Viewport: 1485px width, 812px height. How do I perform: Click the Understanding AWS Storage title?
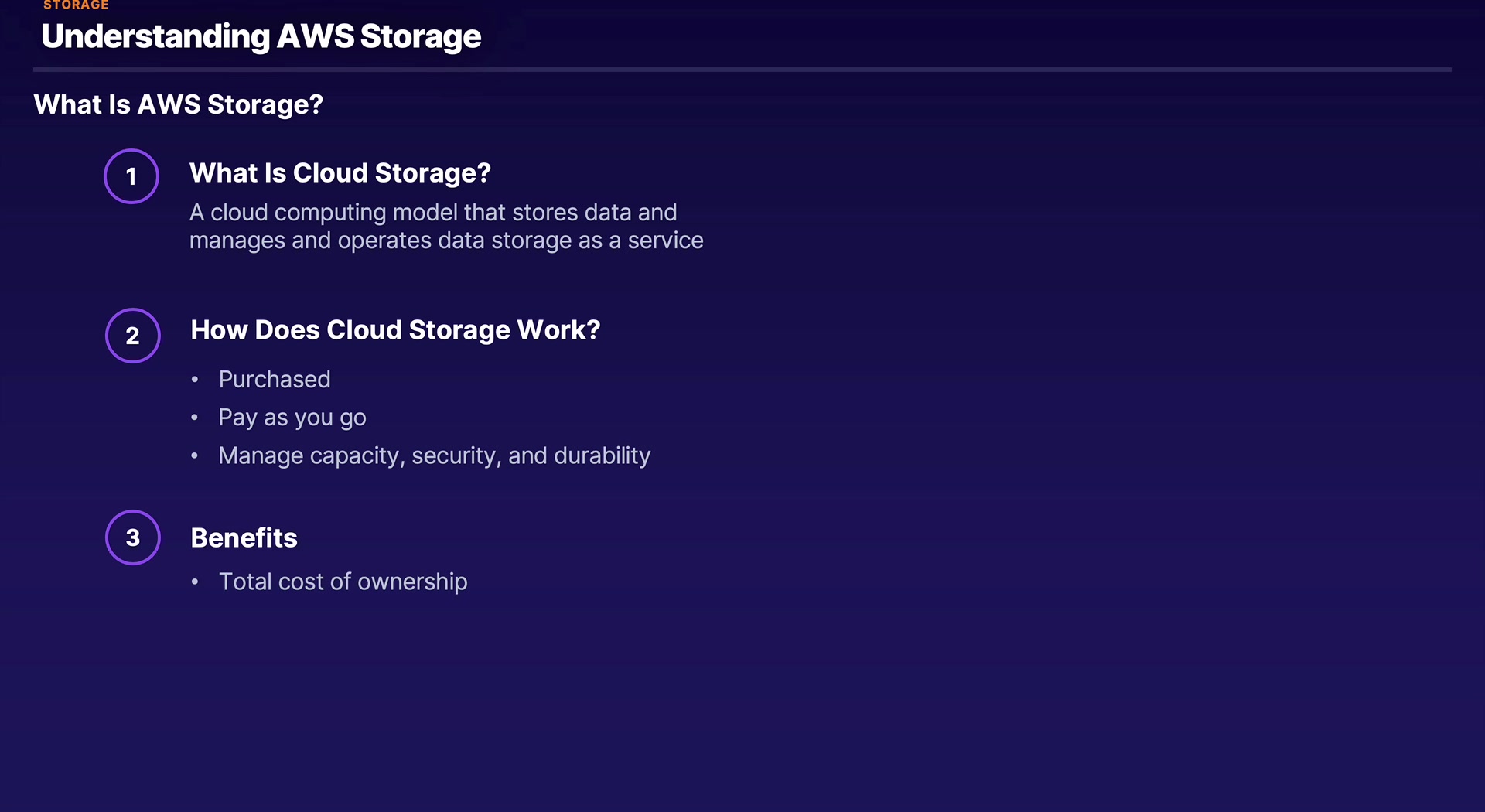tap(261, 36)
